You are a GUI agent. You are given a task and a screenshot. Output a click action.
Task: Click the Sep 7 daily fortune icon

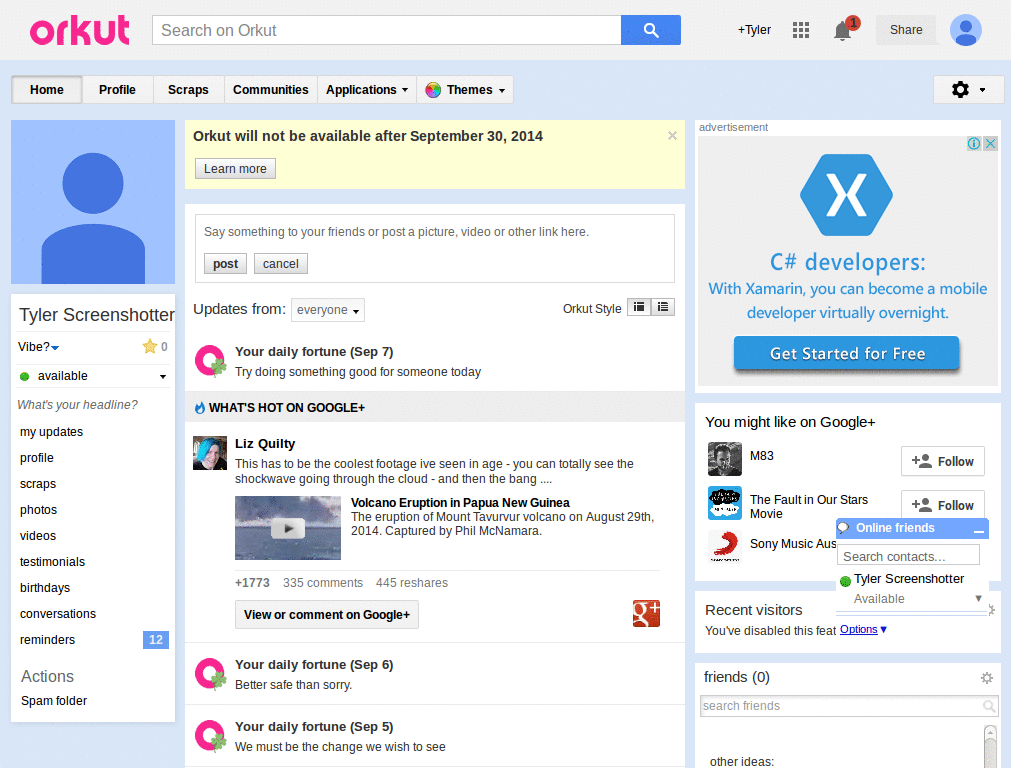(210, 361)
